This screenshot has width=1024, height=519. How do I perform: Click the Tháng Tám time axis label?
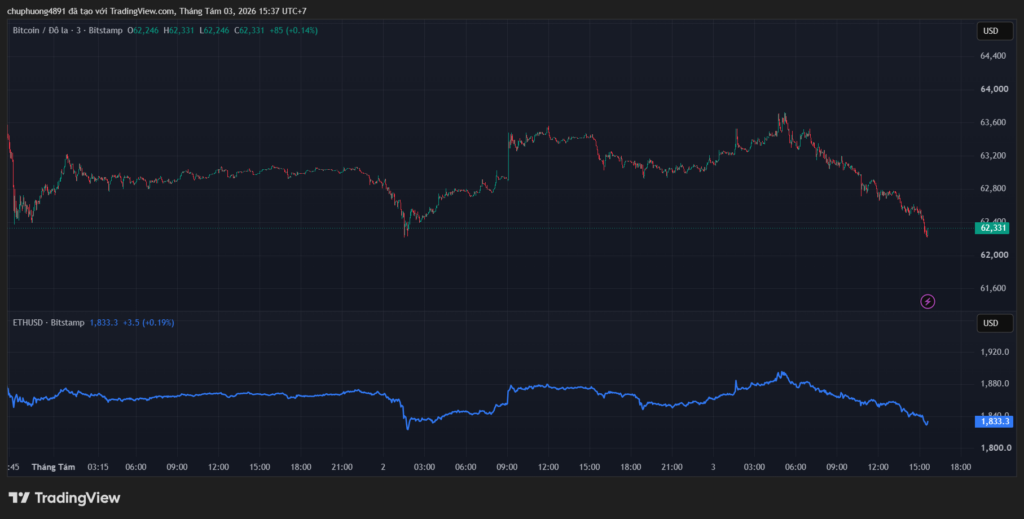54,467
